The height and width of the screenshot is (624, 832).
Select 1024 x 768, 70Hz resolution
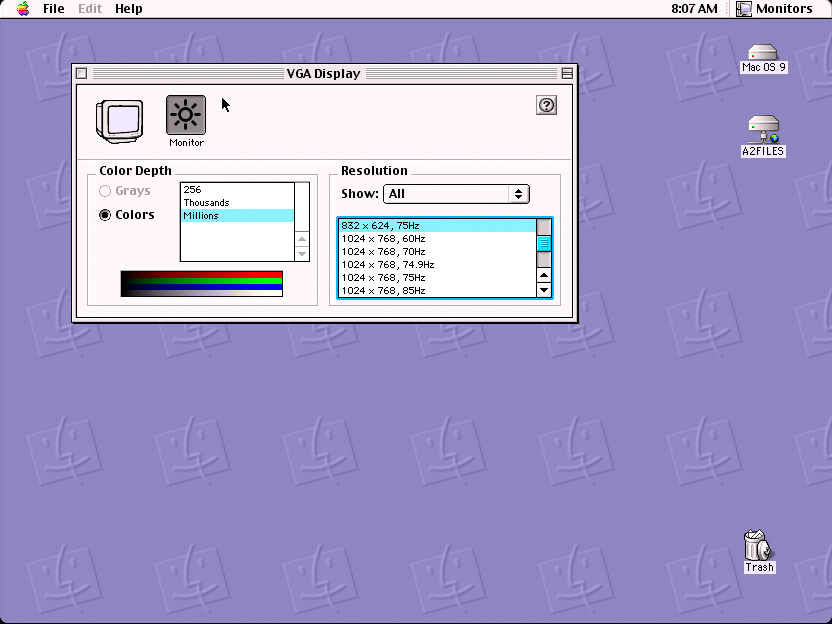coord(437,252)
